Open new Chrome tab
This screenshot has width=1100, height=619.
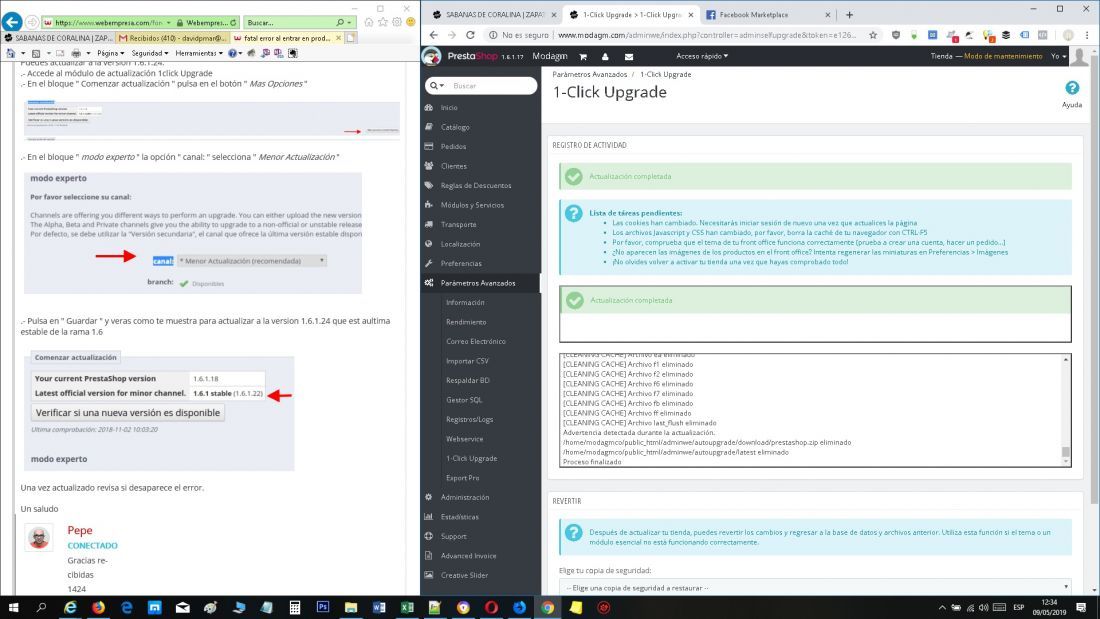pos(849,14)
